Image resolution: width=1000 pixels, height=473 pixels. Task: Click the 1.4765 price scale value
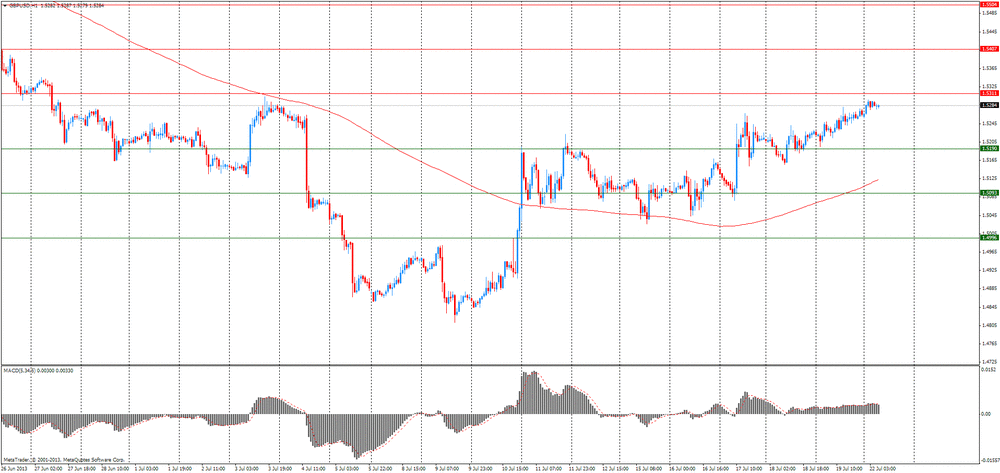[990, 344]
